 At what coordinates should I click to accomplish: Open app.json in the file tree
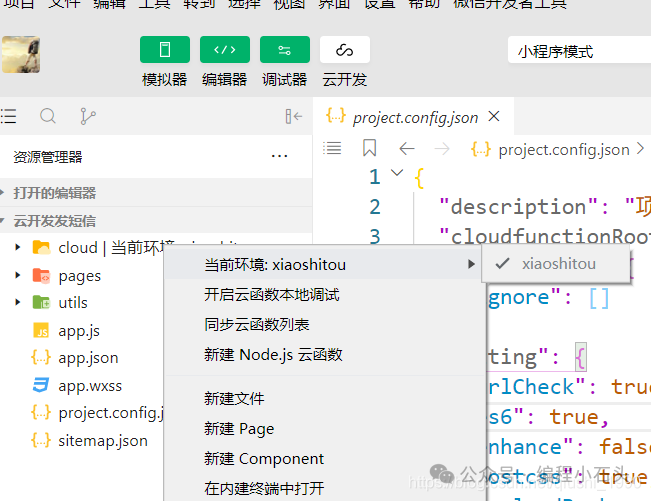(x=88, y=358)
